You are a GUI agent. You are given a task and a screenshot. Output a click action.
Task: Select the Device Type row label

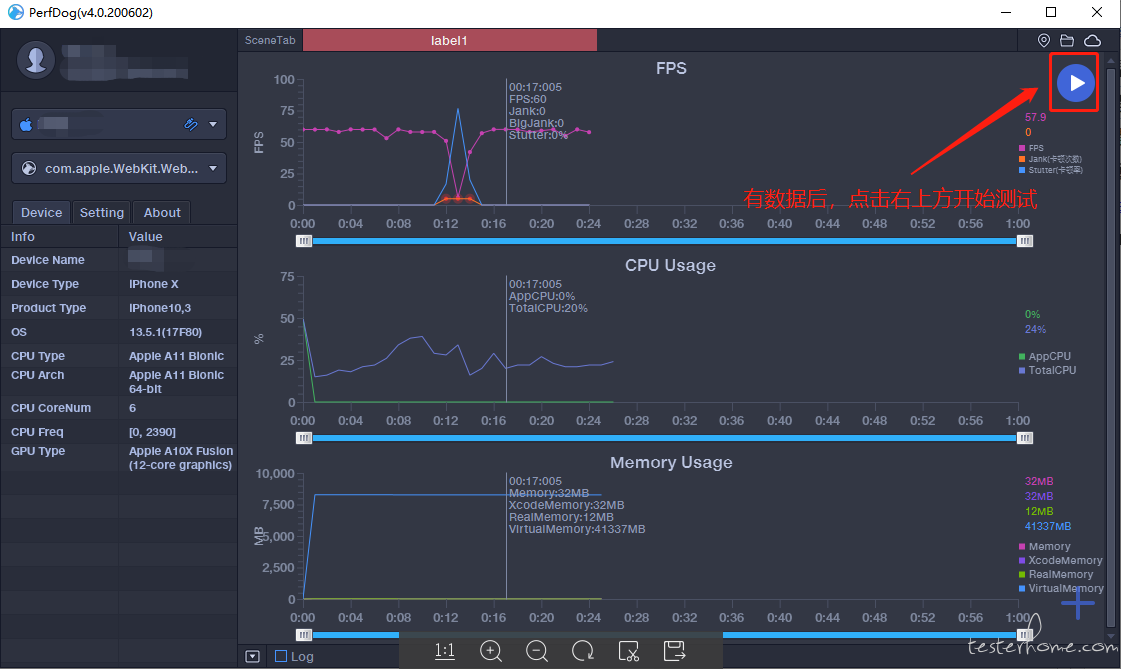[45, 284]
